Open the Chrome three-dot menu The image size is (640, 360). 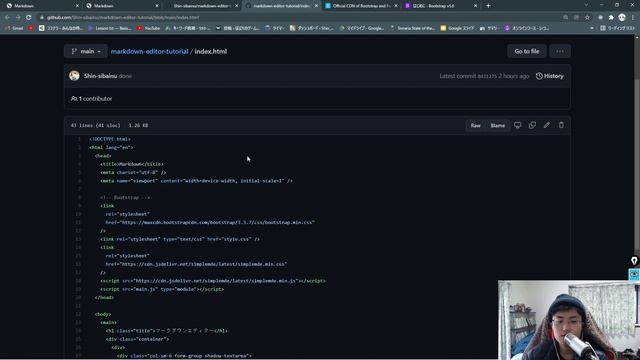[x=633, y=18]
